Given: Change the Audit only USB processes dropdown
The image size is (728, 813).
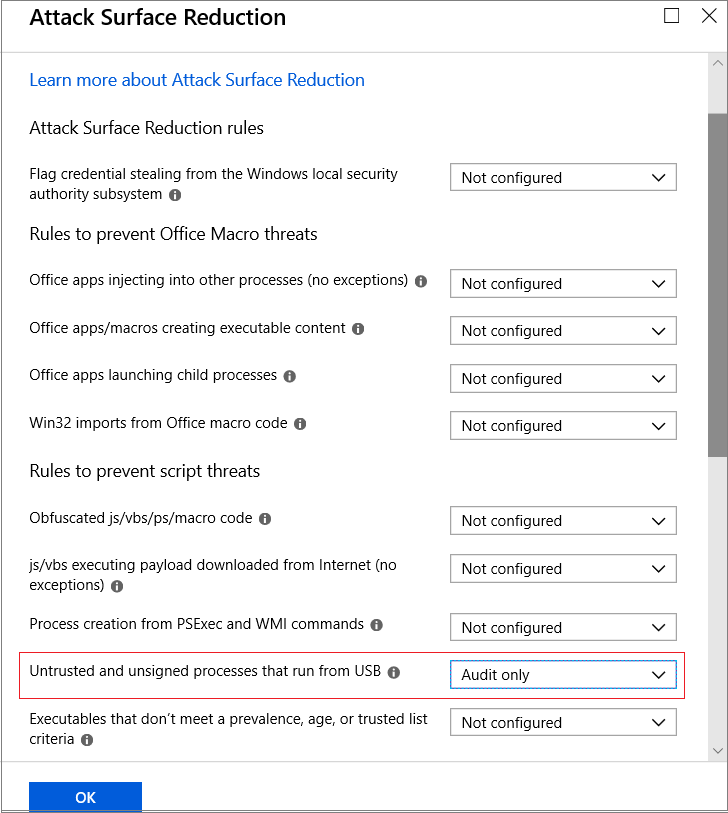Looking at the screenshot, I should pyautogui.click(x=563, y=675).
